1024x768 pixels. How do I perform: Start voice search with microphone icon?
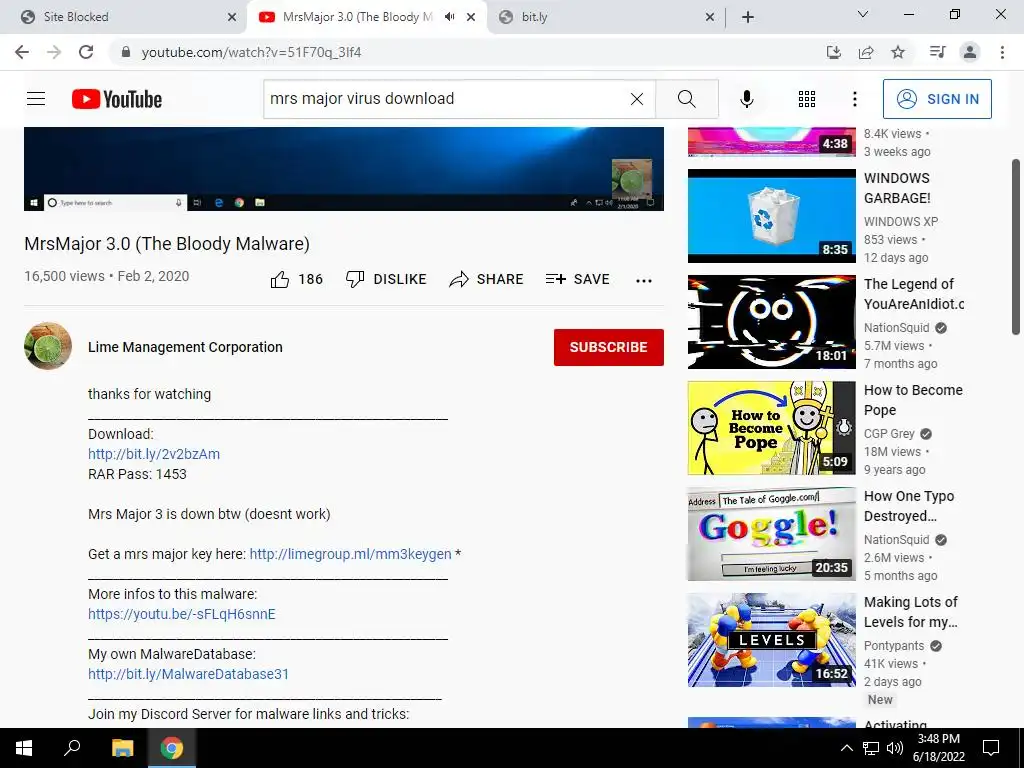coord(747,99)
